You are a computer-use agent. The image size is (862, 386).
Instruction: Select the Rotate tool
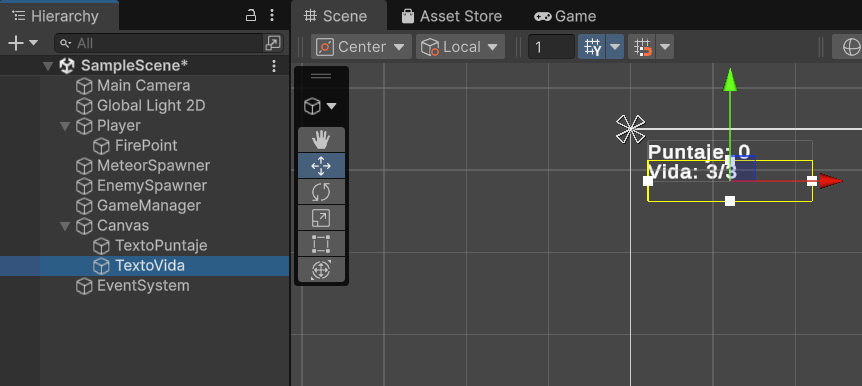click(321, 192)
